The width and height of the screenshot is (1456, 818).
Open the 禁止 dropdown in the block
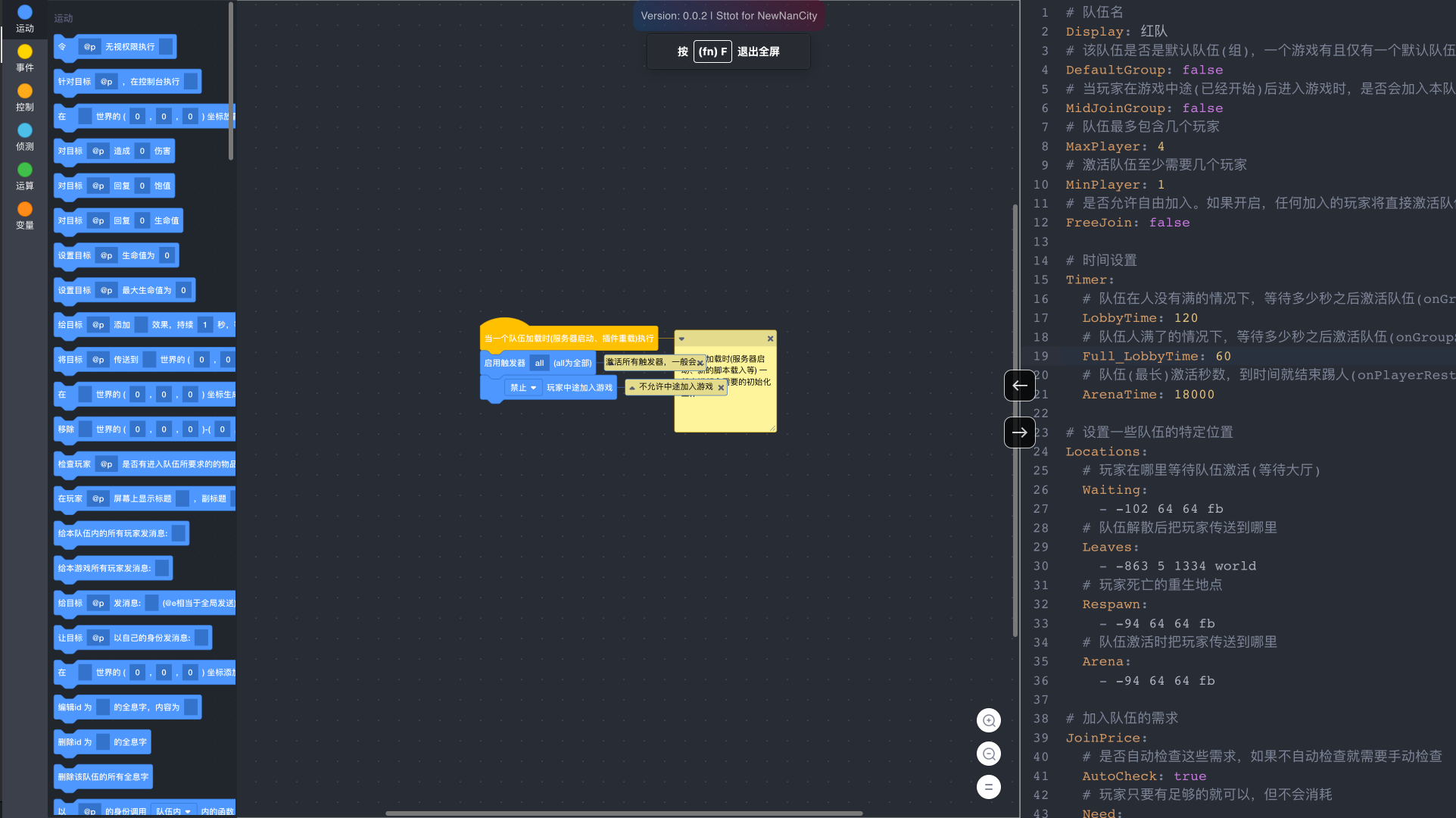tap(523, 388)
